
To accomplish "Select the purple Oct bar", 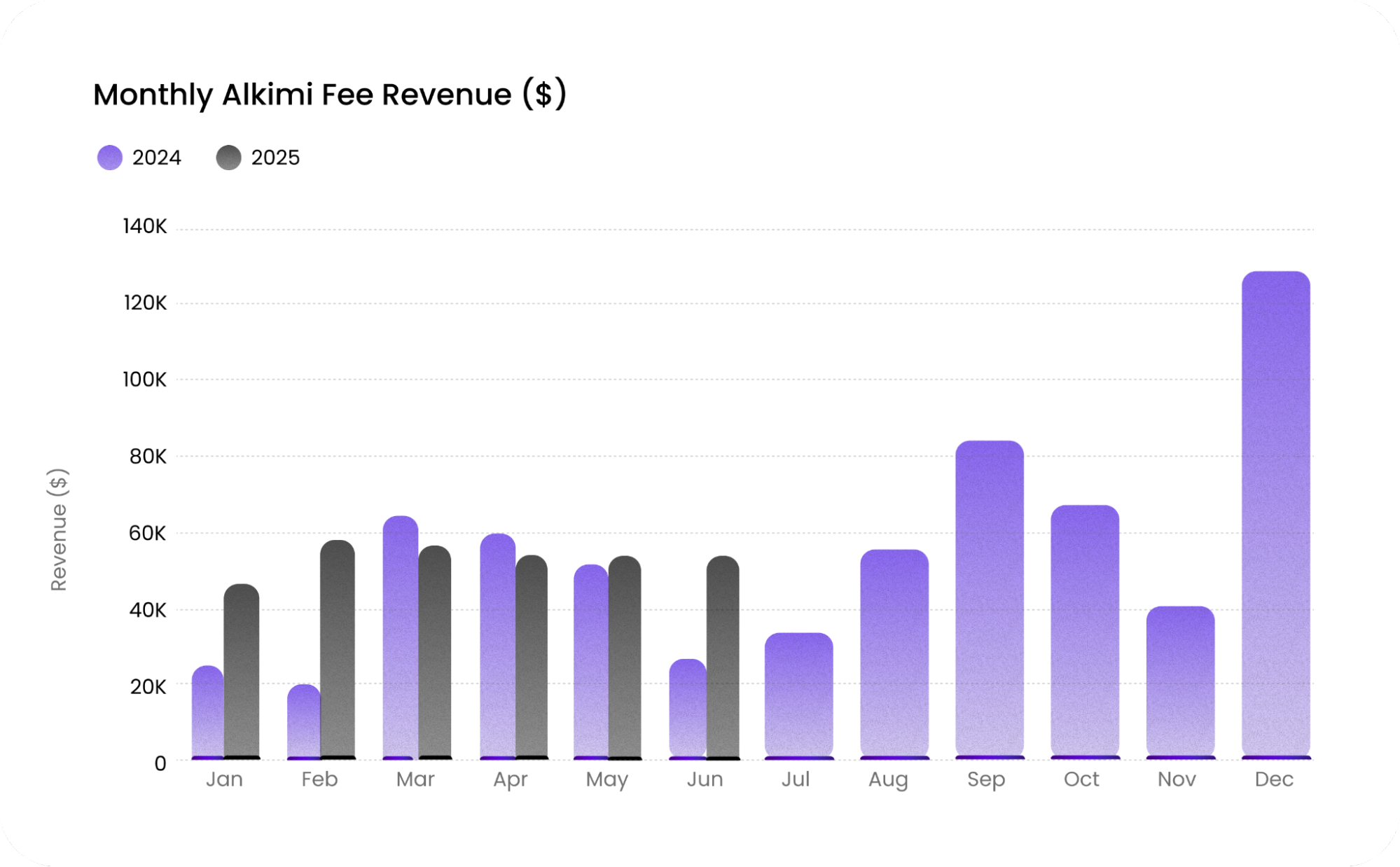I will click(x=1085, y=632).
